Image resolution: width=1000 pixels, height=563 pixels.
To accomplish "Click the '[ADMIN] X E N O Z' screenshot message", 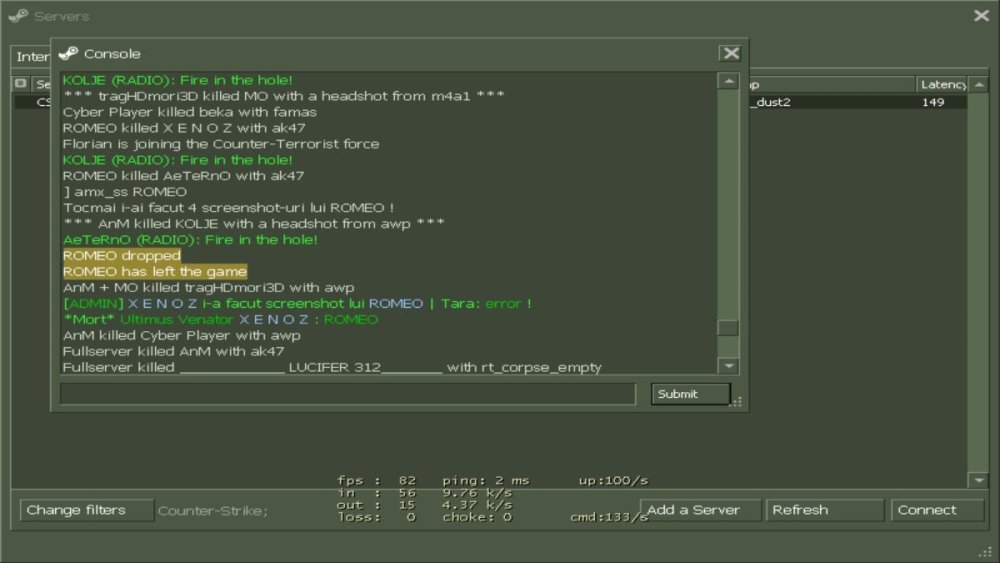I will tap(297, 303).
